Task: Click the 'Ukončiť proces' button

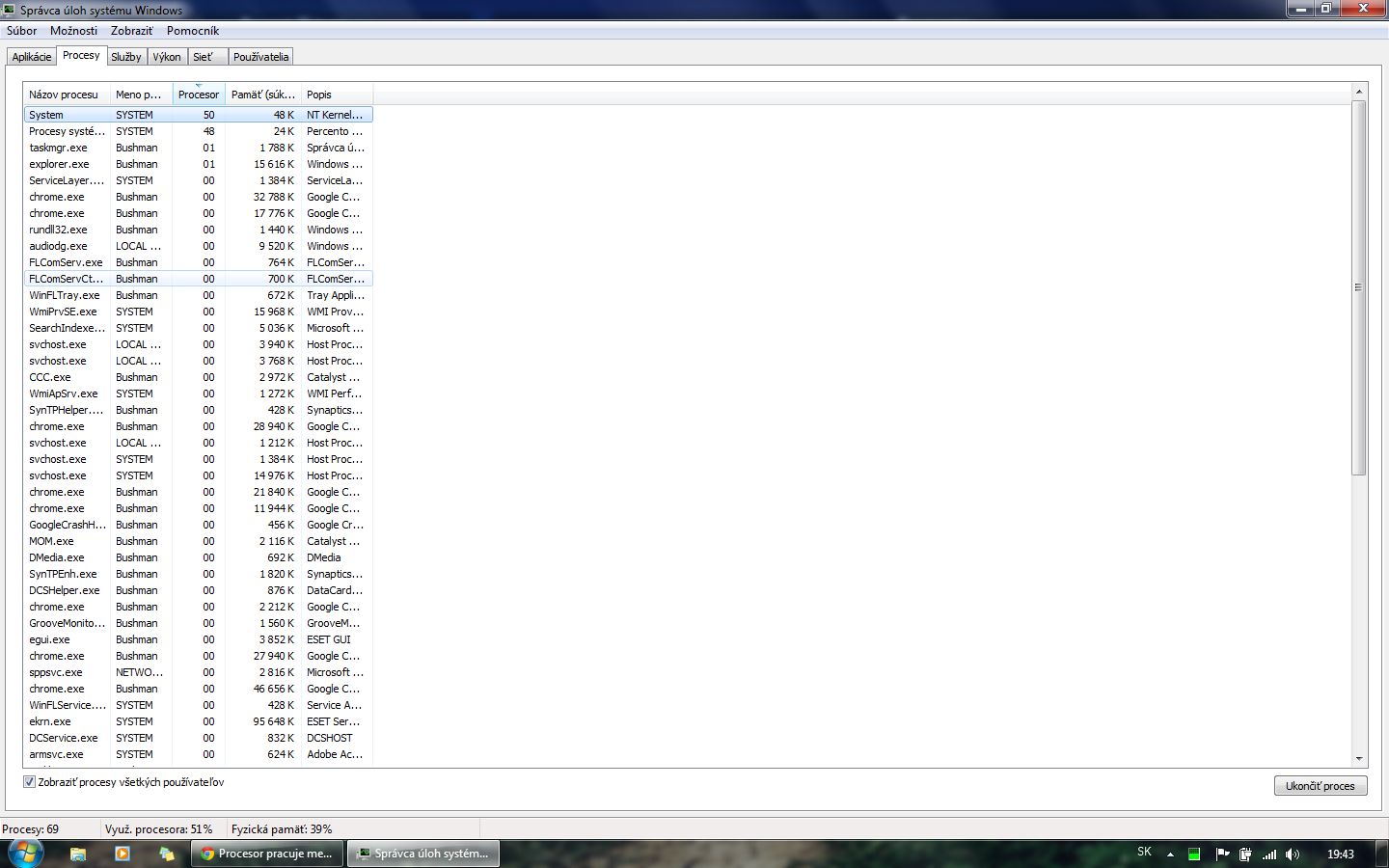Action: tap(1320, 786)
